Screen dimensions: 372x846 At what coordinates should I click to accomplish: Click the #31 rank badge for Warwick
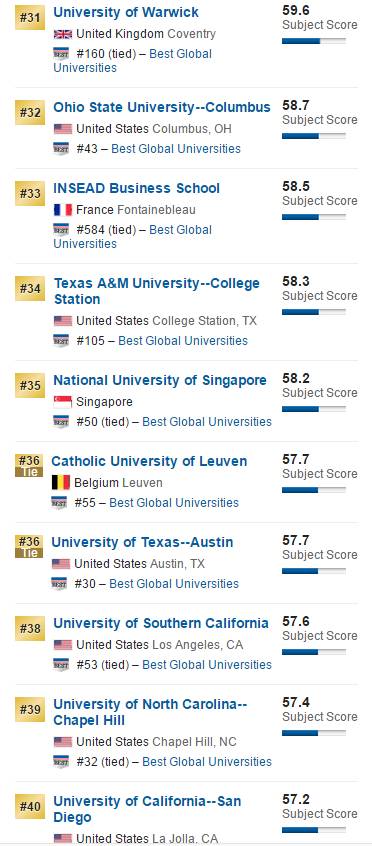(x=30, y=17)
